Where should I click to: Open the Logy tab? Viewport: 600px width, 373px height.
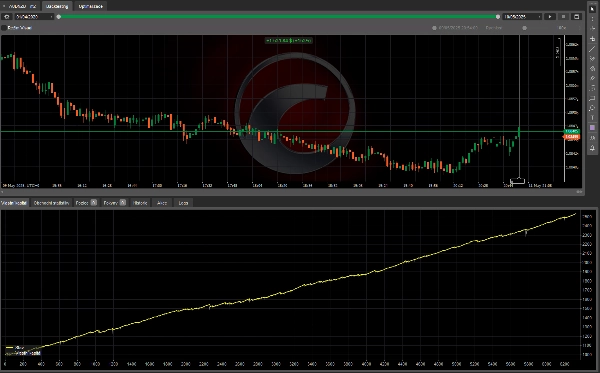[183, 203]
